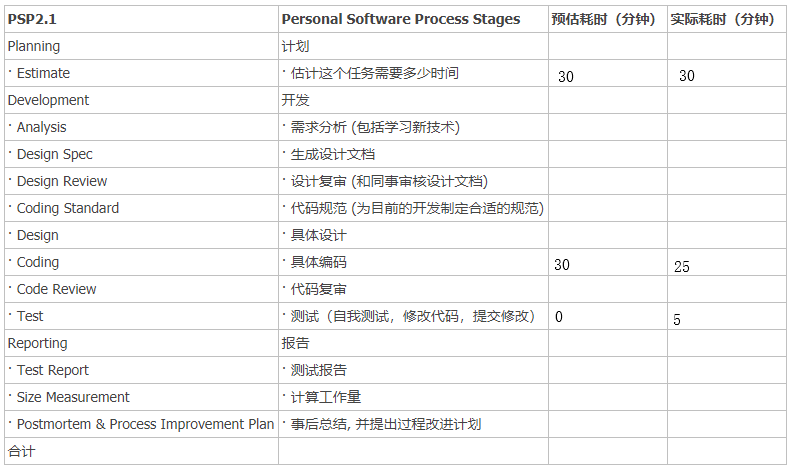Select the Coding Standard cell
Screen dimensions: 794x470
click(x=67, y=208)
